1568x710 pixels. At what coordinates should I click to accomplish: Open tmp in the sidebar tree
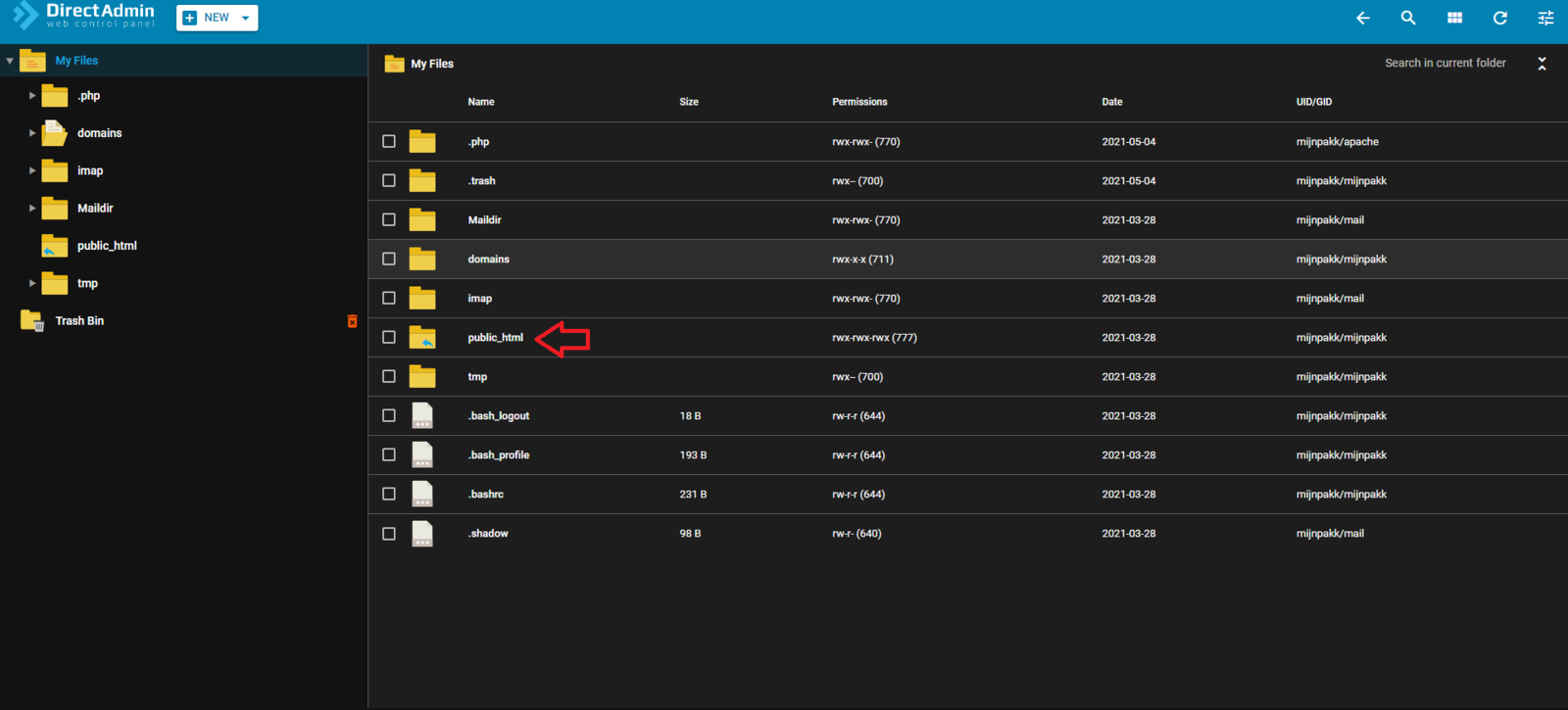coord(87,283)
